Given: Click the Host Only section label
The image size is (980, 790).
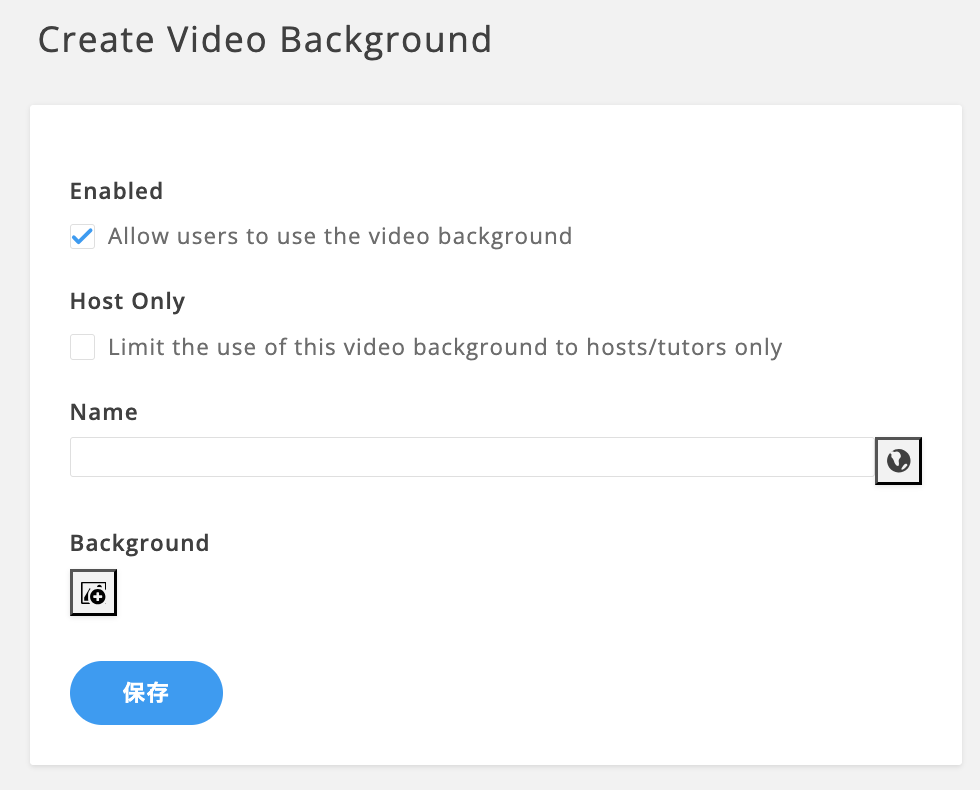Looking at the screenshot, I should 127,301.
